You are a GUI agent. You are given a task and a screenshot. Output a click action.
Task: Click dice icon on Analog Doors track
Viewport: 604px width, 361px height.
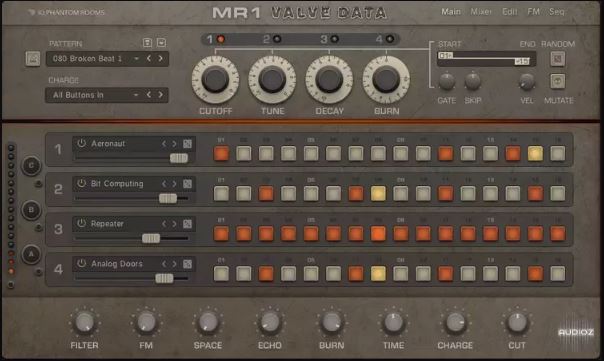tap(187, 264)
